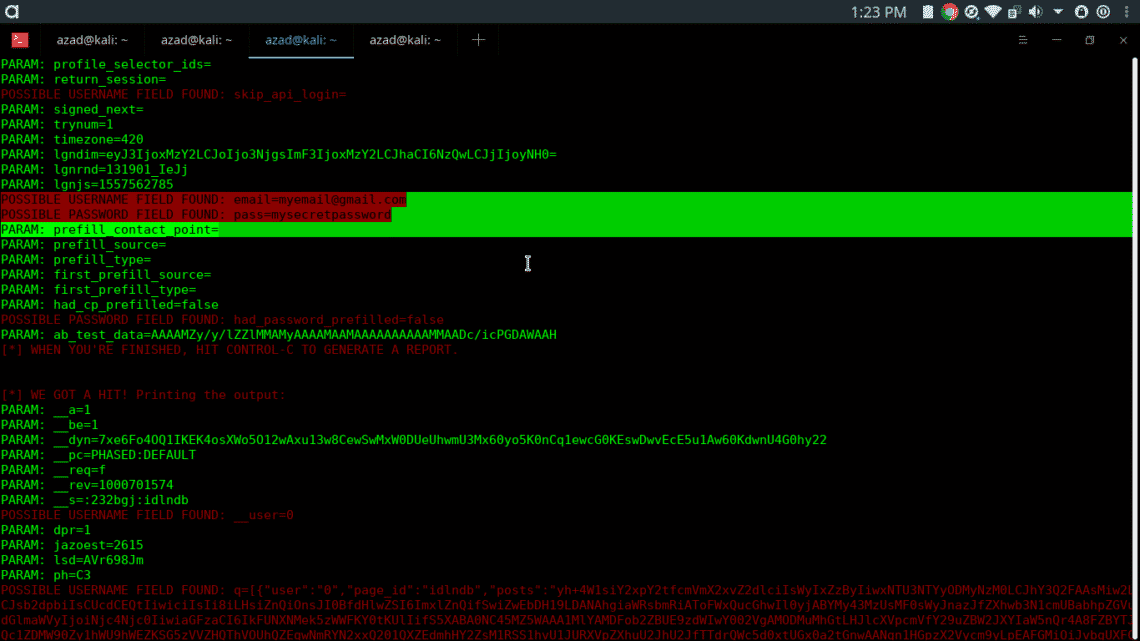Open the Wi-Fi network indicator
Screen dimensions: 1140x641
click(992, 12)
